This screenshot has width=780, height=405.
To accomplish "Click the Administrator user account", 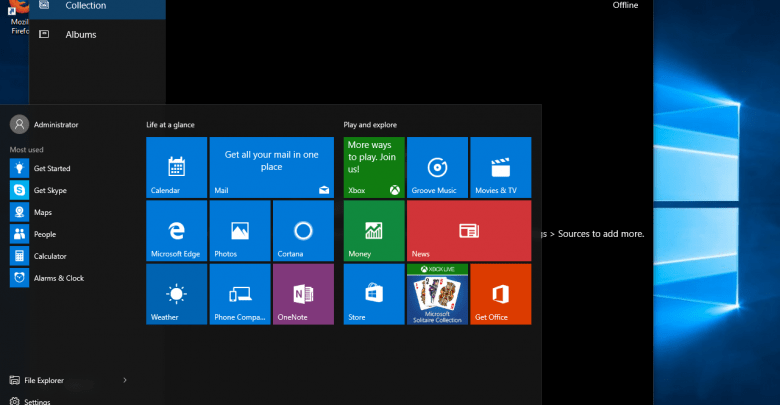I will pos(45,124).
